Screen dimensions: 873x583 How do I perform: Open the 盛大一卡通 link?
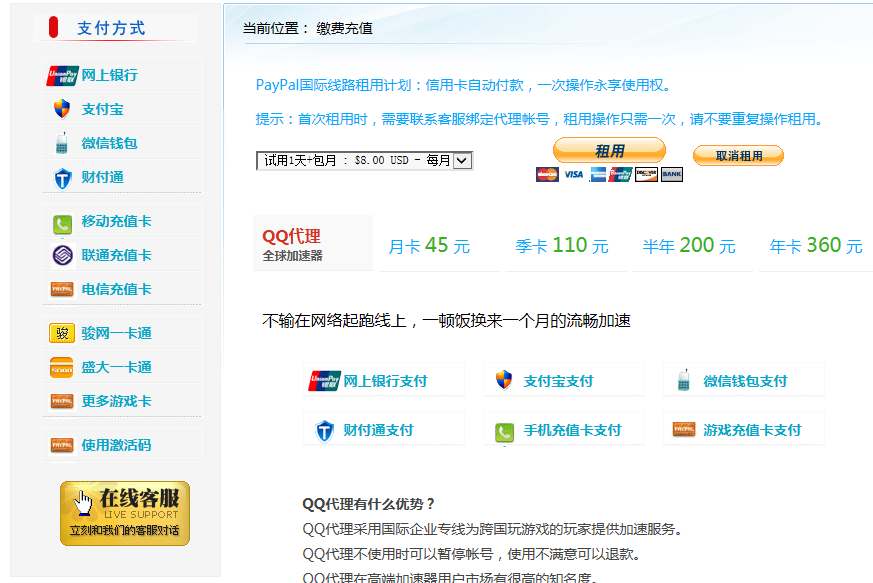coord(116,367)
